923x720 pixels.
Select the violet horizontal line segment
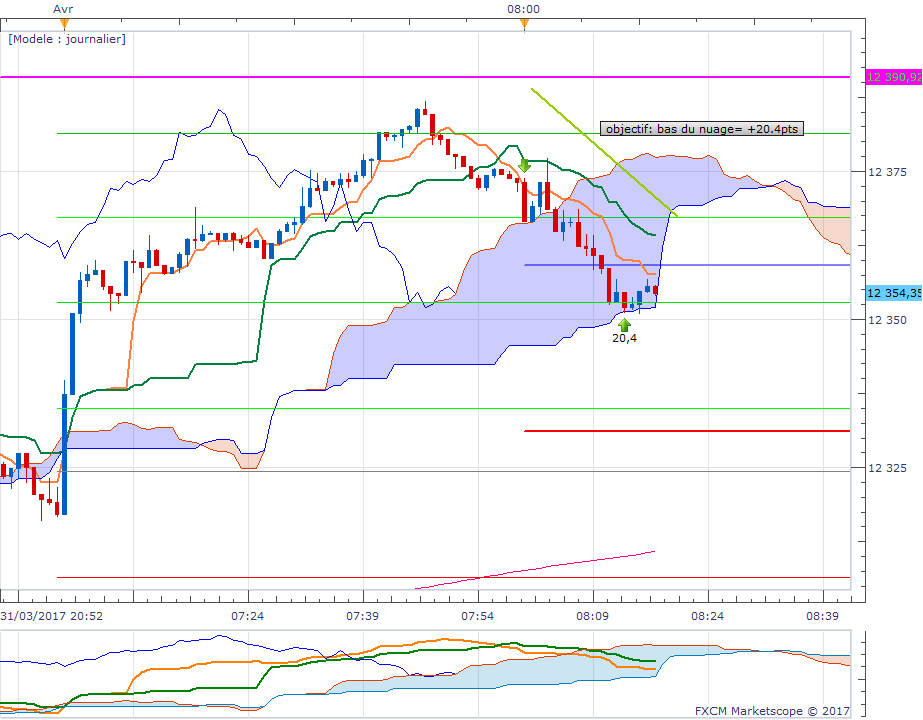click(687, 265)
